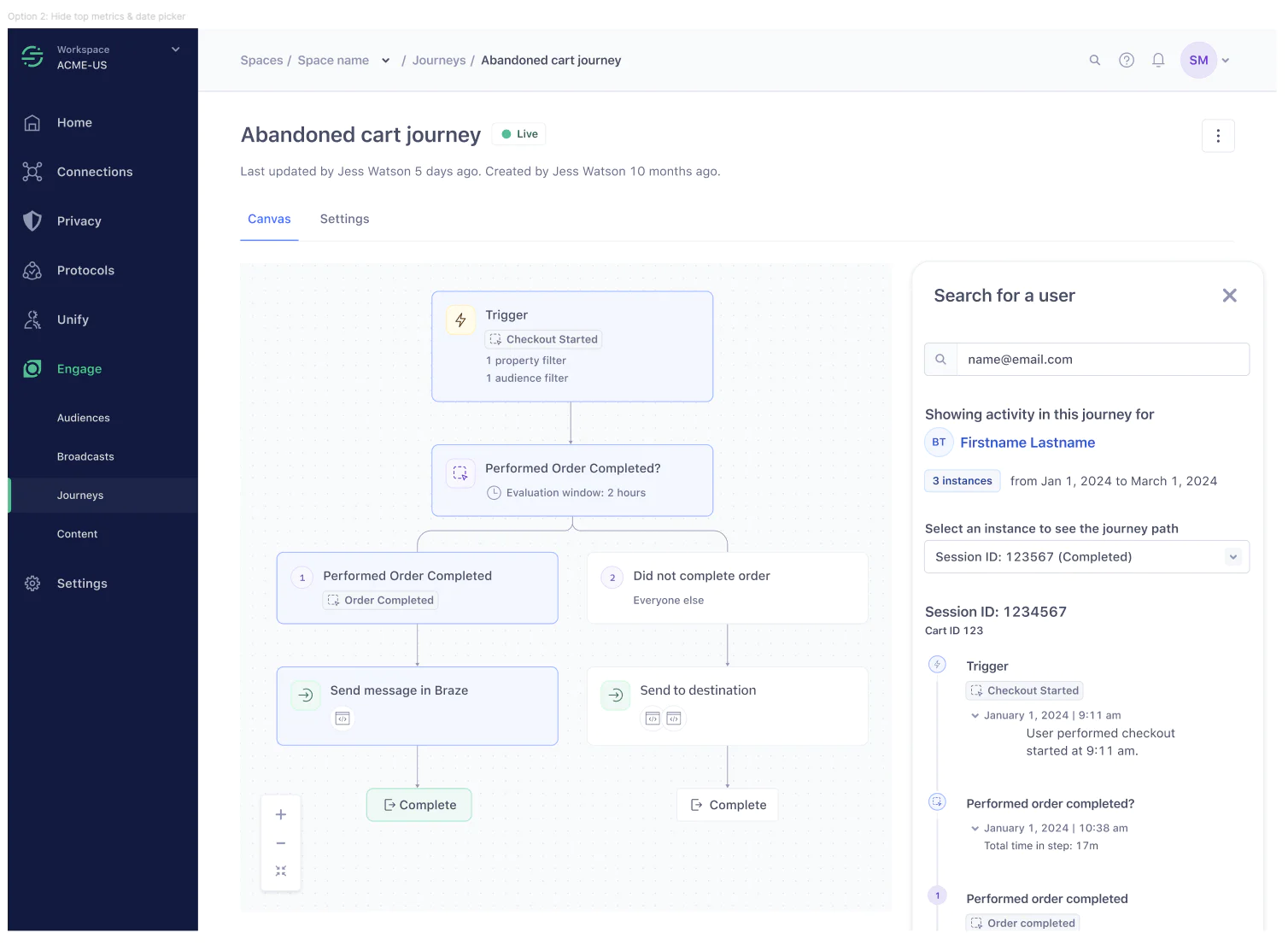Click the second destination icon under Send to destination
The image size is (1288, 945).
pos(674,719)
